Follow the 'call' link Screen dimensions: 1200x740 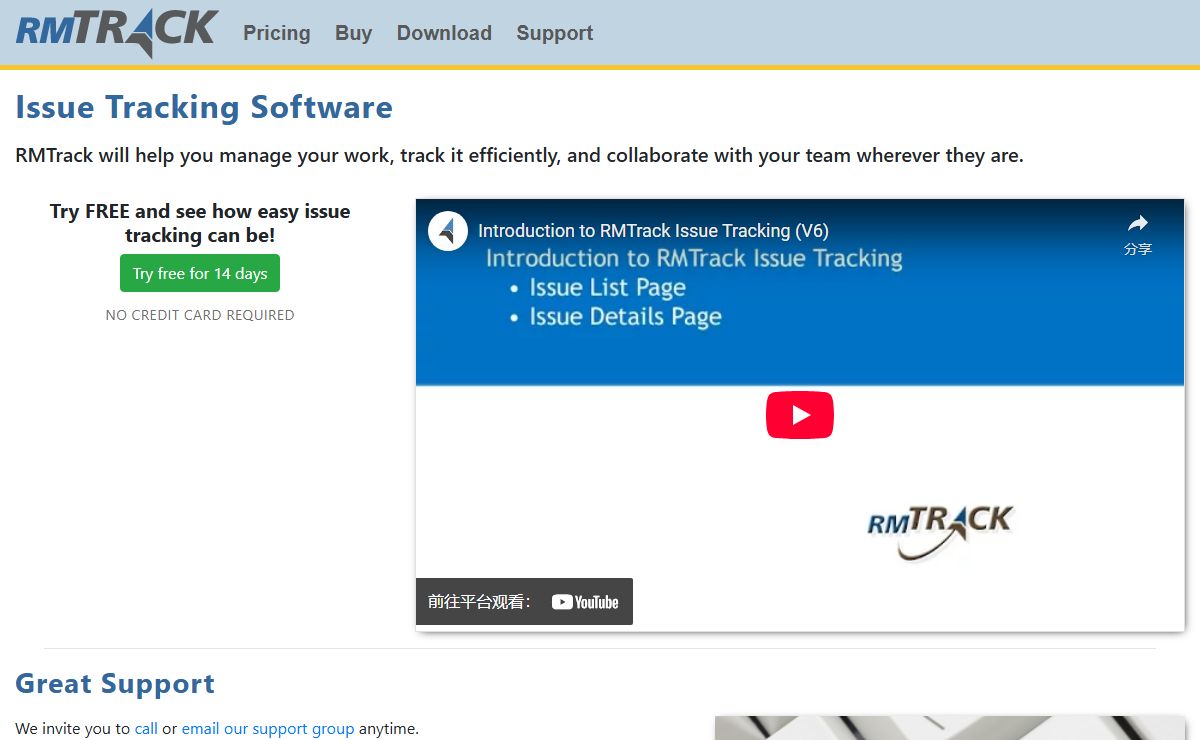146,728
